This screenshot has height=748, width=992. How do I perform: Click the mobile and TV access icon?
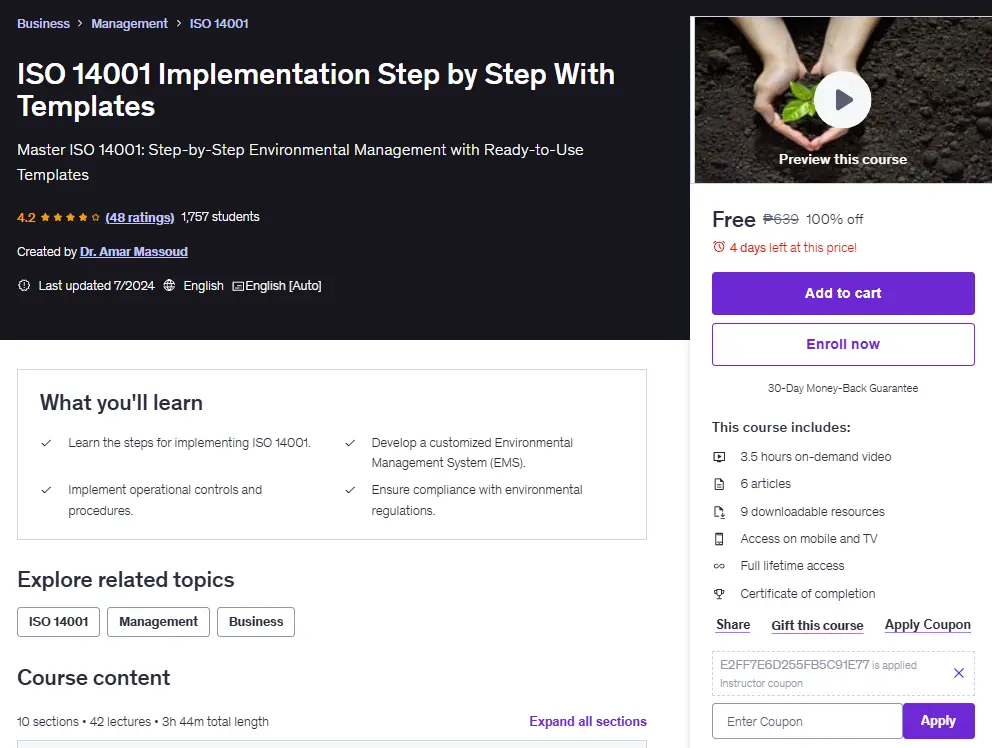coord(719,539)
